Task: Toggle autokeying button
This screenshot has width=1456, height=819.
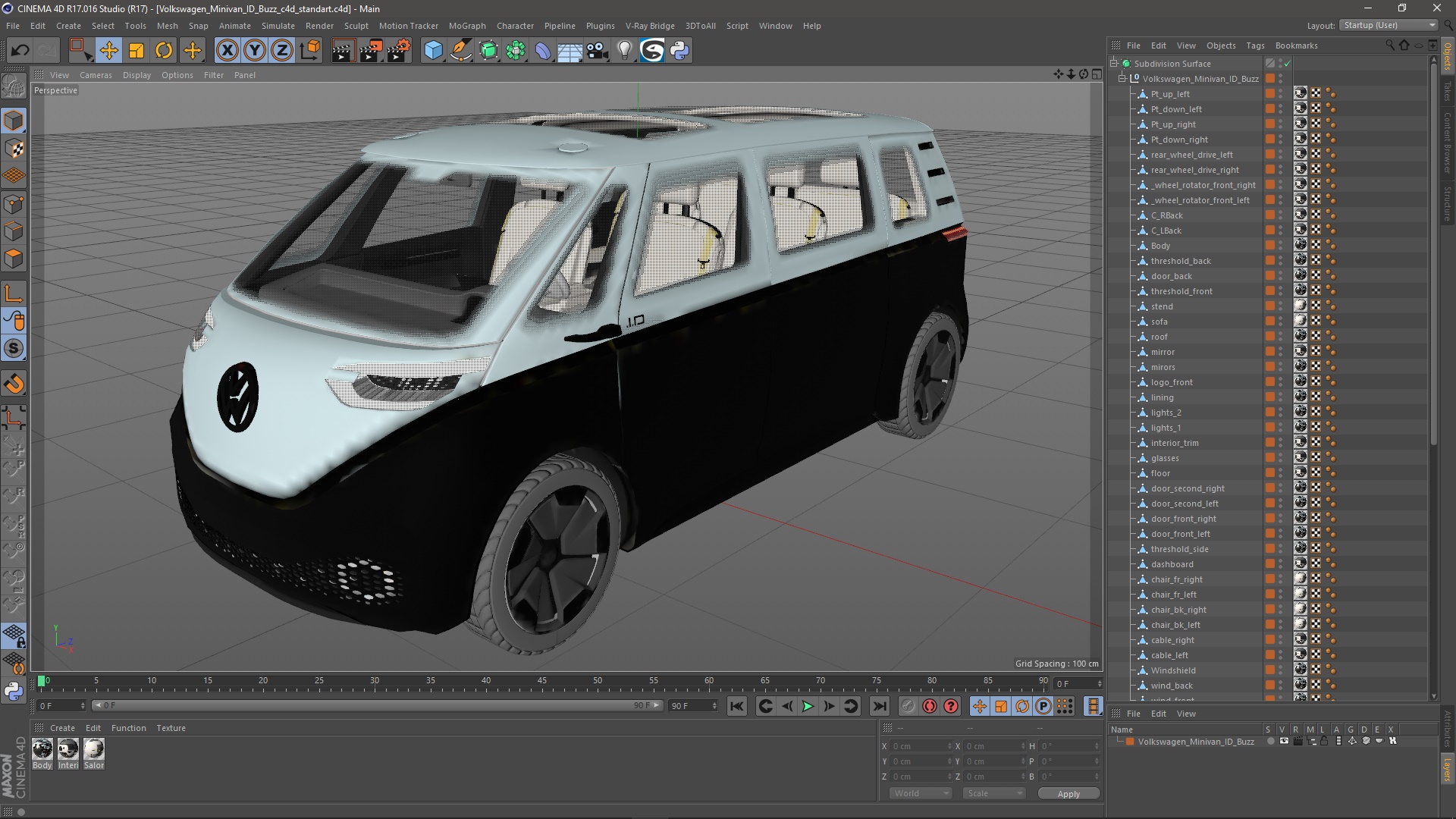Action: (x=930, y=706)
